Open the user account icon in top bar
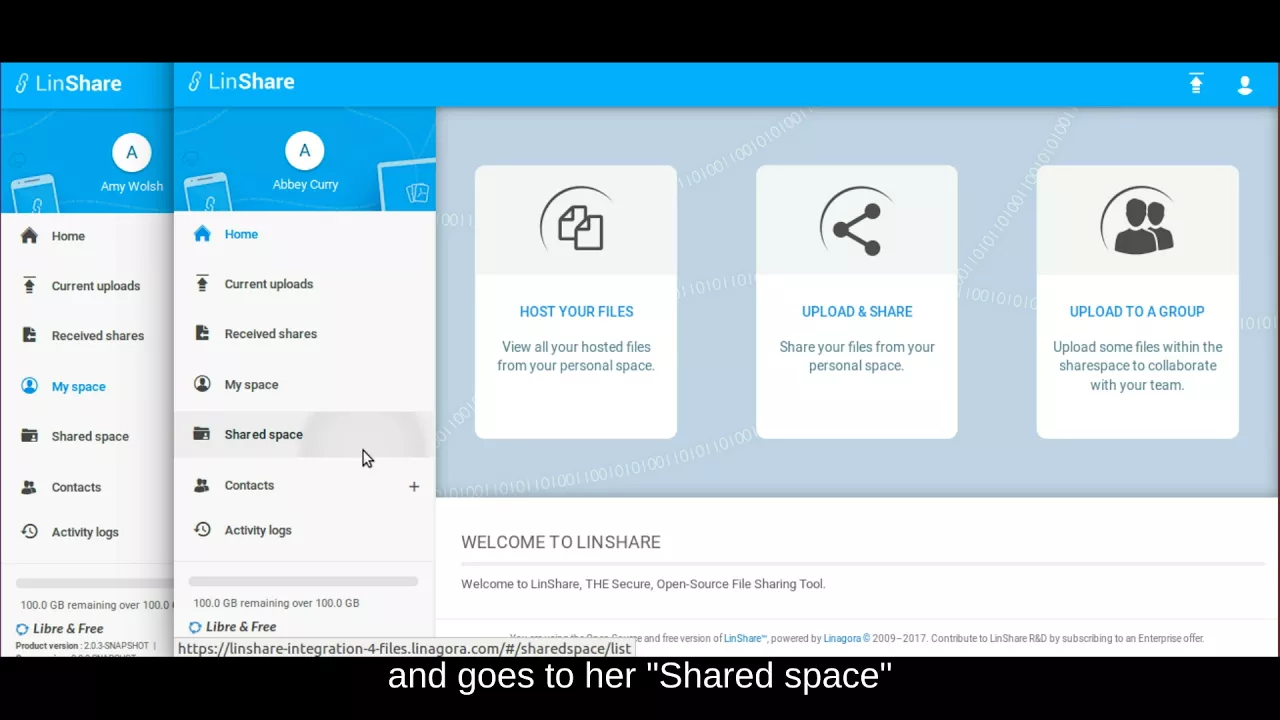The height and width of the screenshot is (720, 1280). click(x=1245, y=85)
